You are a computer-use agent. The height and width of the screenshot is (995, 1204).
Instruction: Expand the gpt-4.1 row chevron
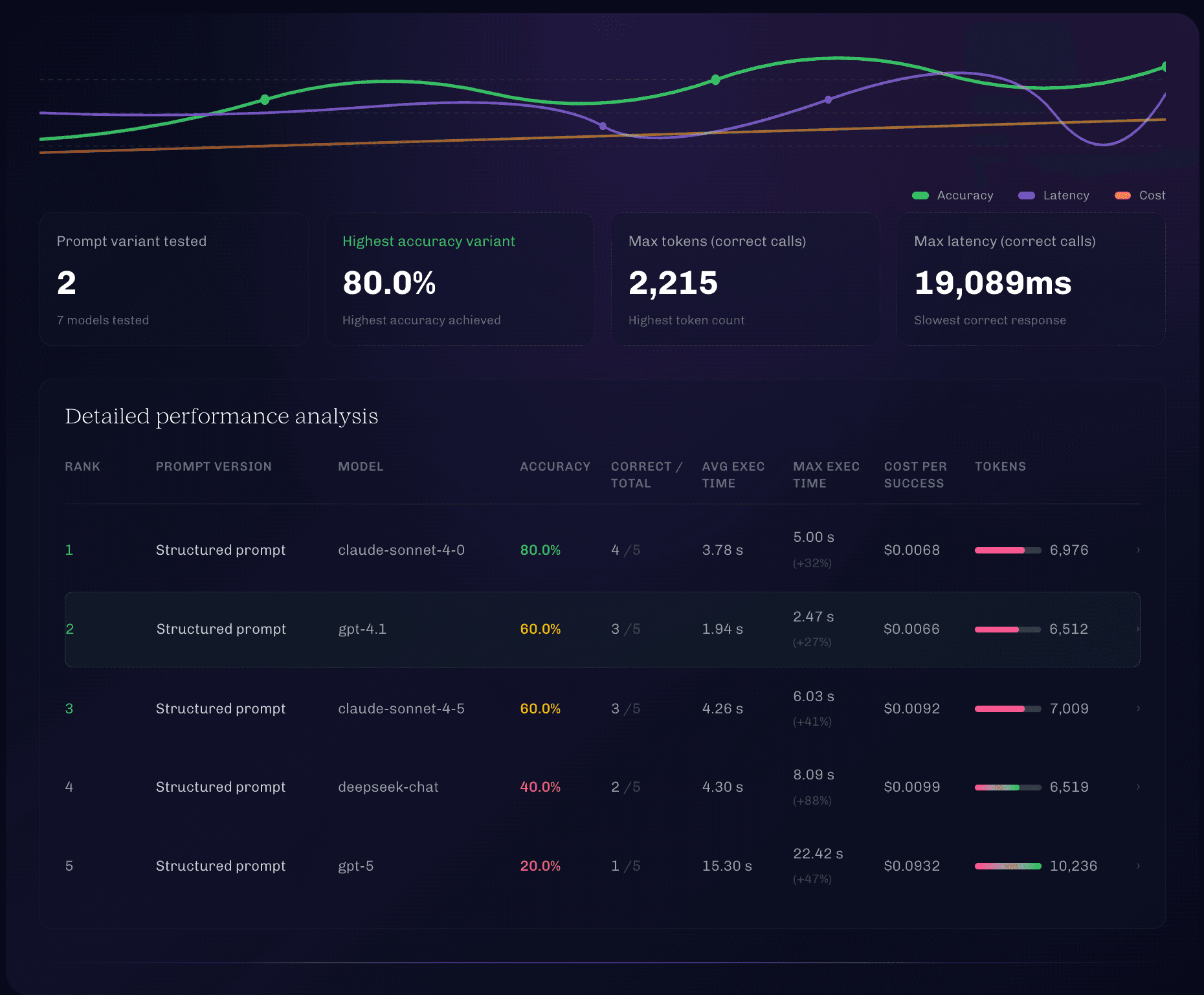point(1138,629)
